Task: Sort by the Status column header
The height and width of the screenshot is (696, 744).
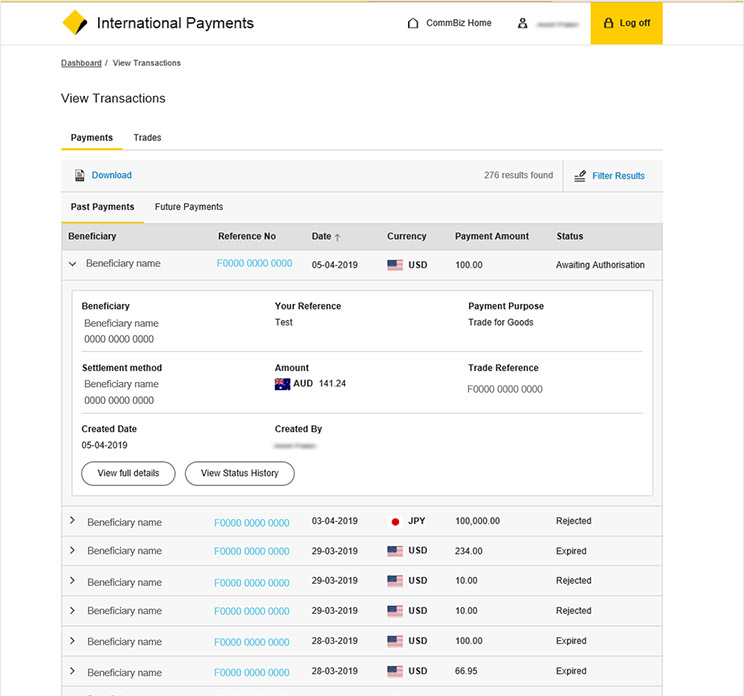Action: [570, 236]
